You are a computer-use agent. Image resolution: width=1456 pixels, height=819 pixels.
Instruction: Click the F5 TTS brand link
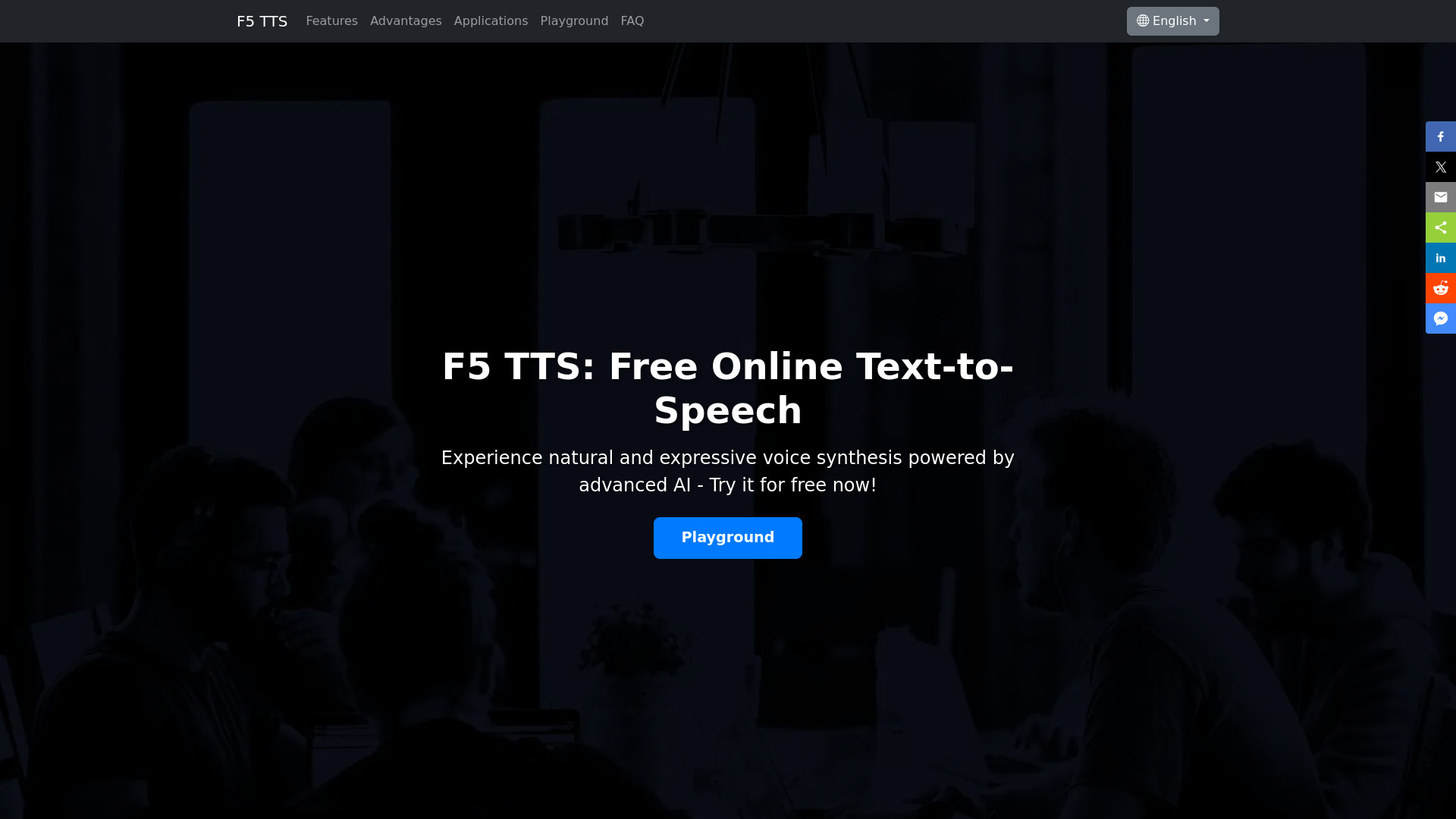click(262, 21)
